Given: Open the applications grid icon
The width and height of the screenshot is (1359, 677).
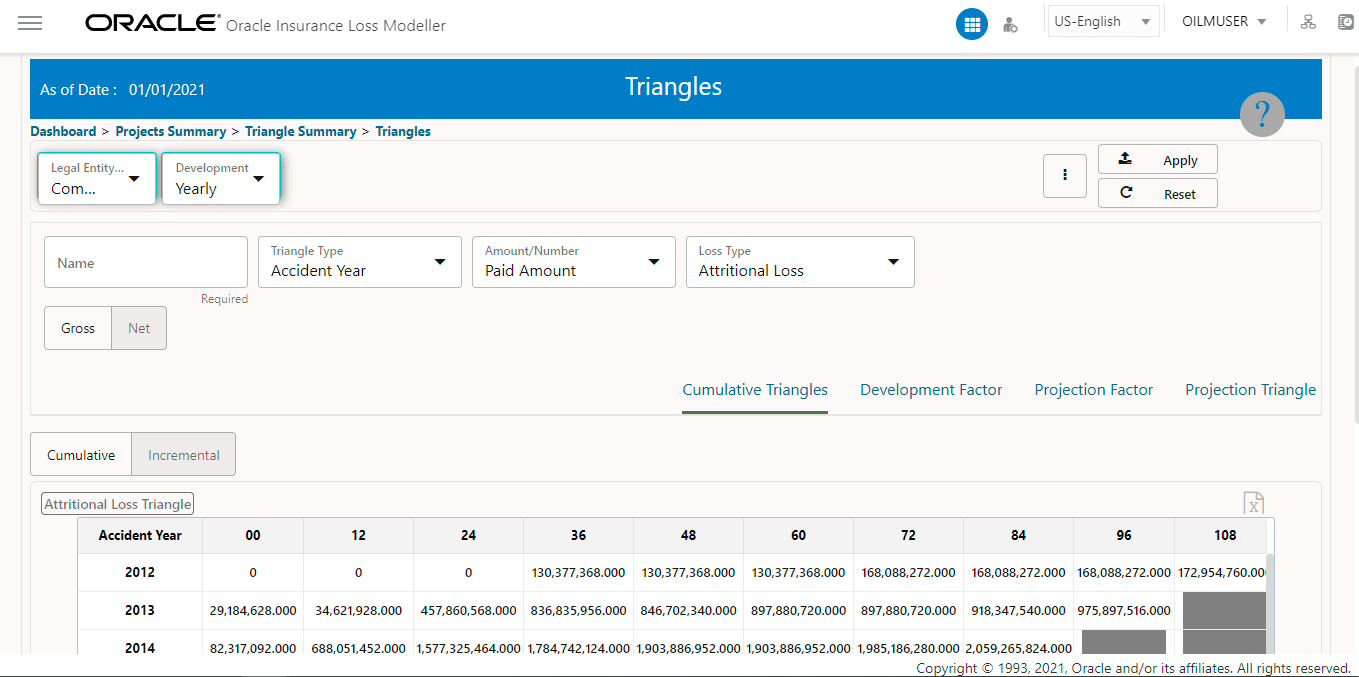Looking at the screenshot, I should [972, 24].
